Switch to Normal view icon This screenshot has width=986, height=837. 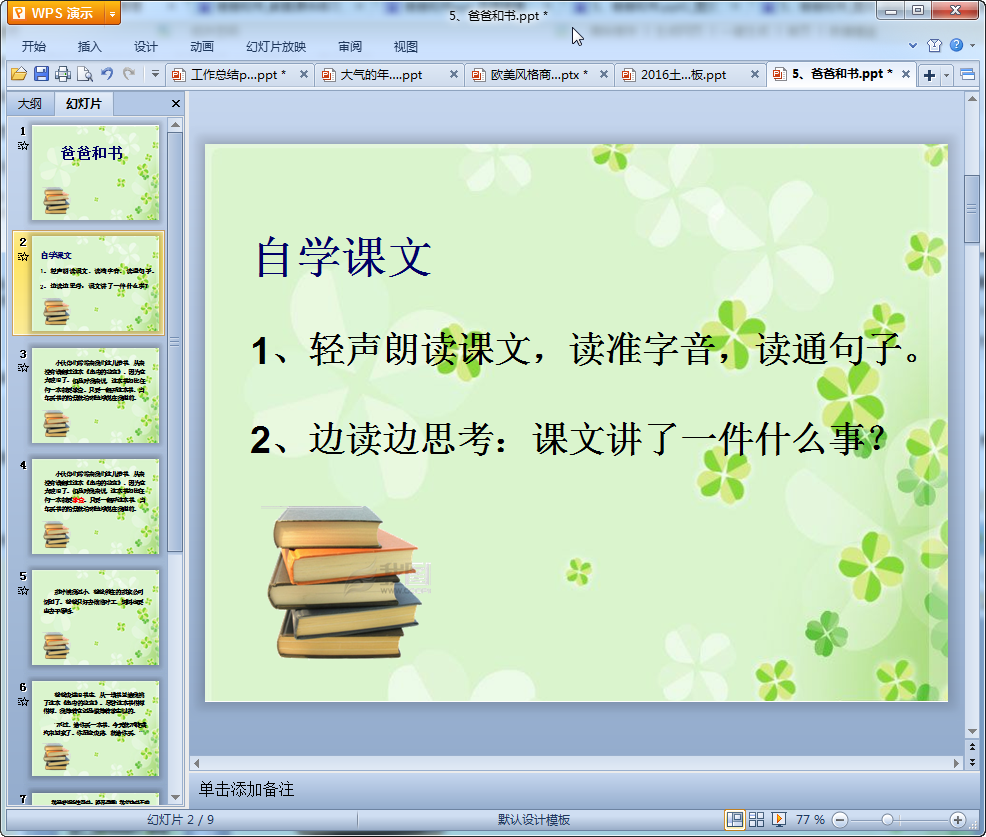point(734,819)
